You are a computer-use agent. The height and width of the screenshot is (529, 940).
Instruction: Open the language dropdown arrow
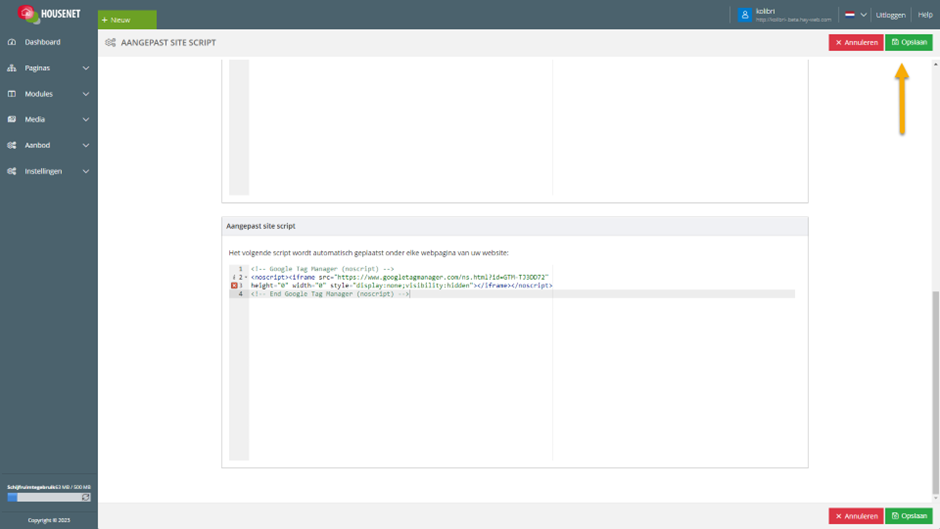[863, 15]
